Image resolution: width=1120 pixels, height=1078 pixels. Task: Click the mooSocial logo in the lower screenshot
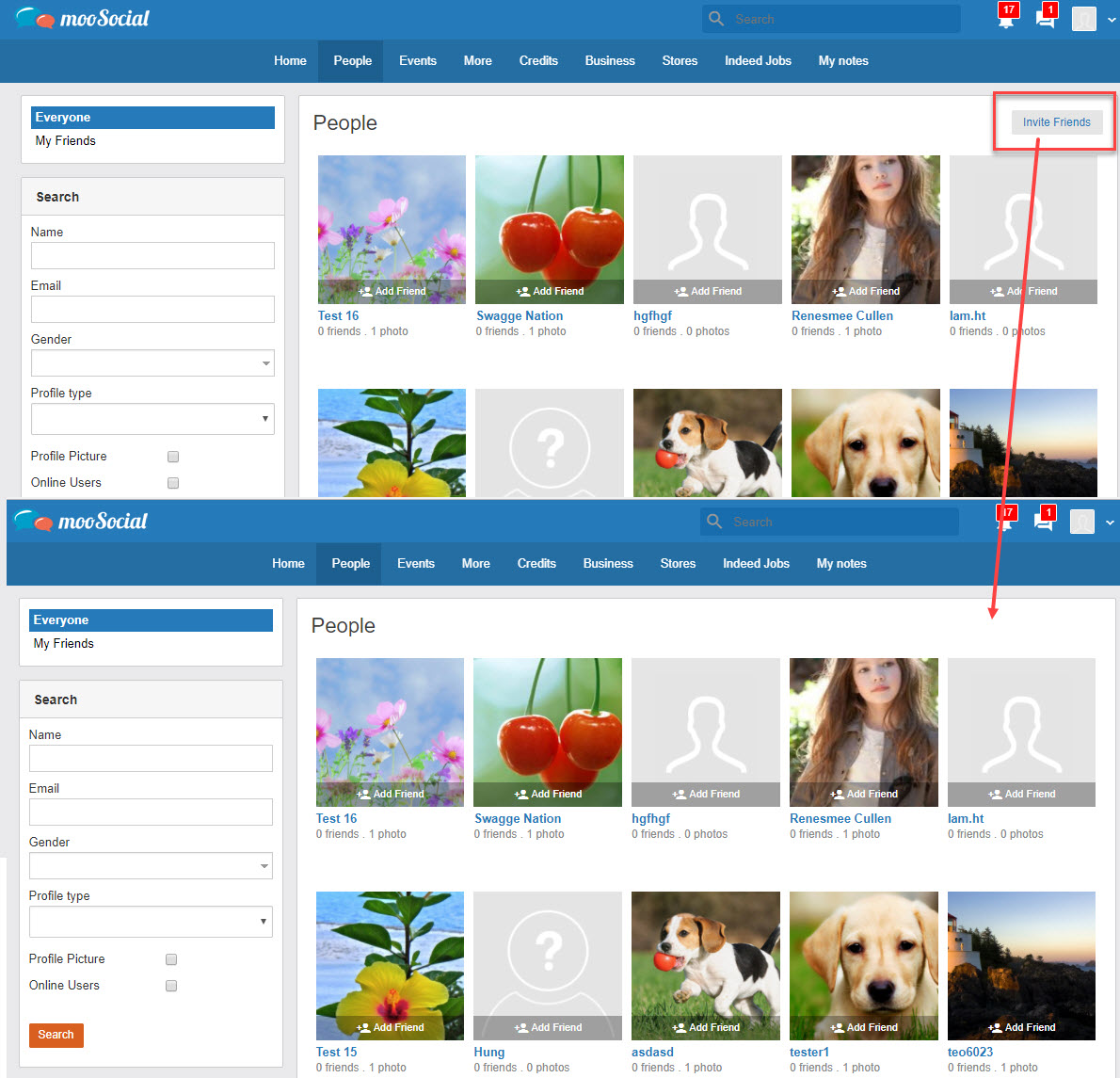81,521
